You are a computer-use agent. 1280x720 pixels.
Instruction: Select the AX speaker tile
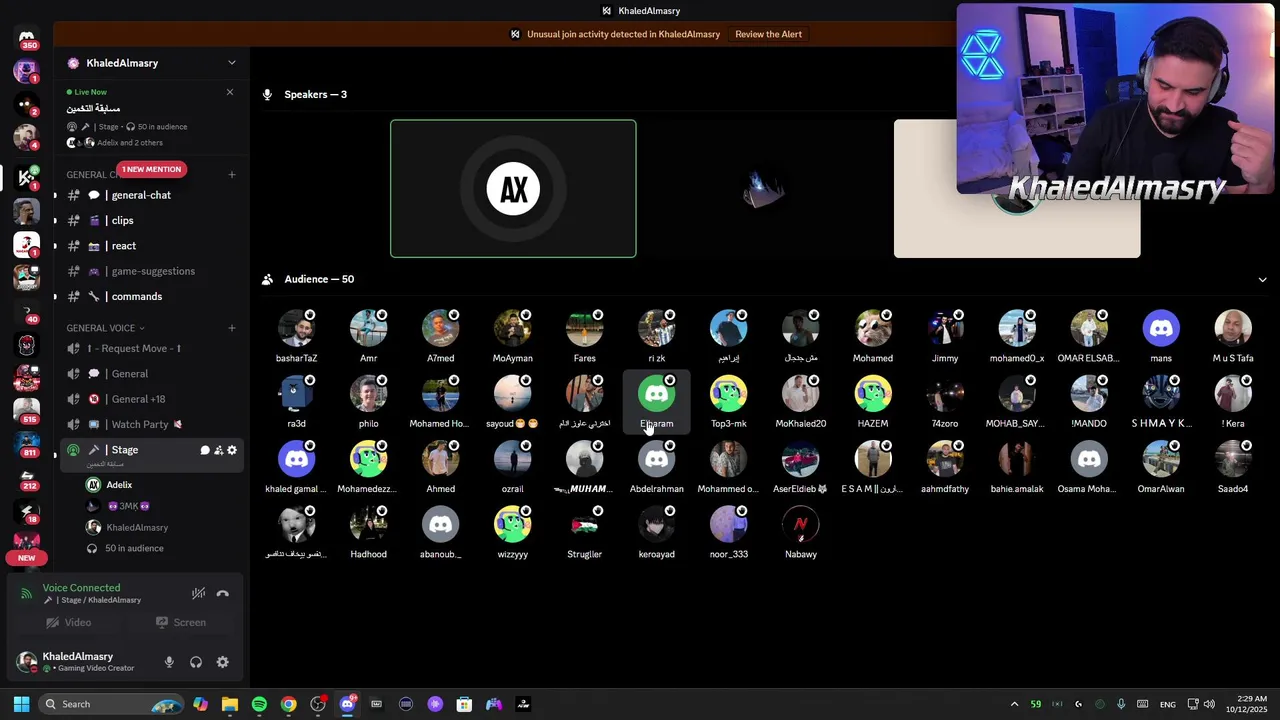[x=513, y=189]
